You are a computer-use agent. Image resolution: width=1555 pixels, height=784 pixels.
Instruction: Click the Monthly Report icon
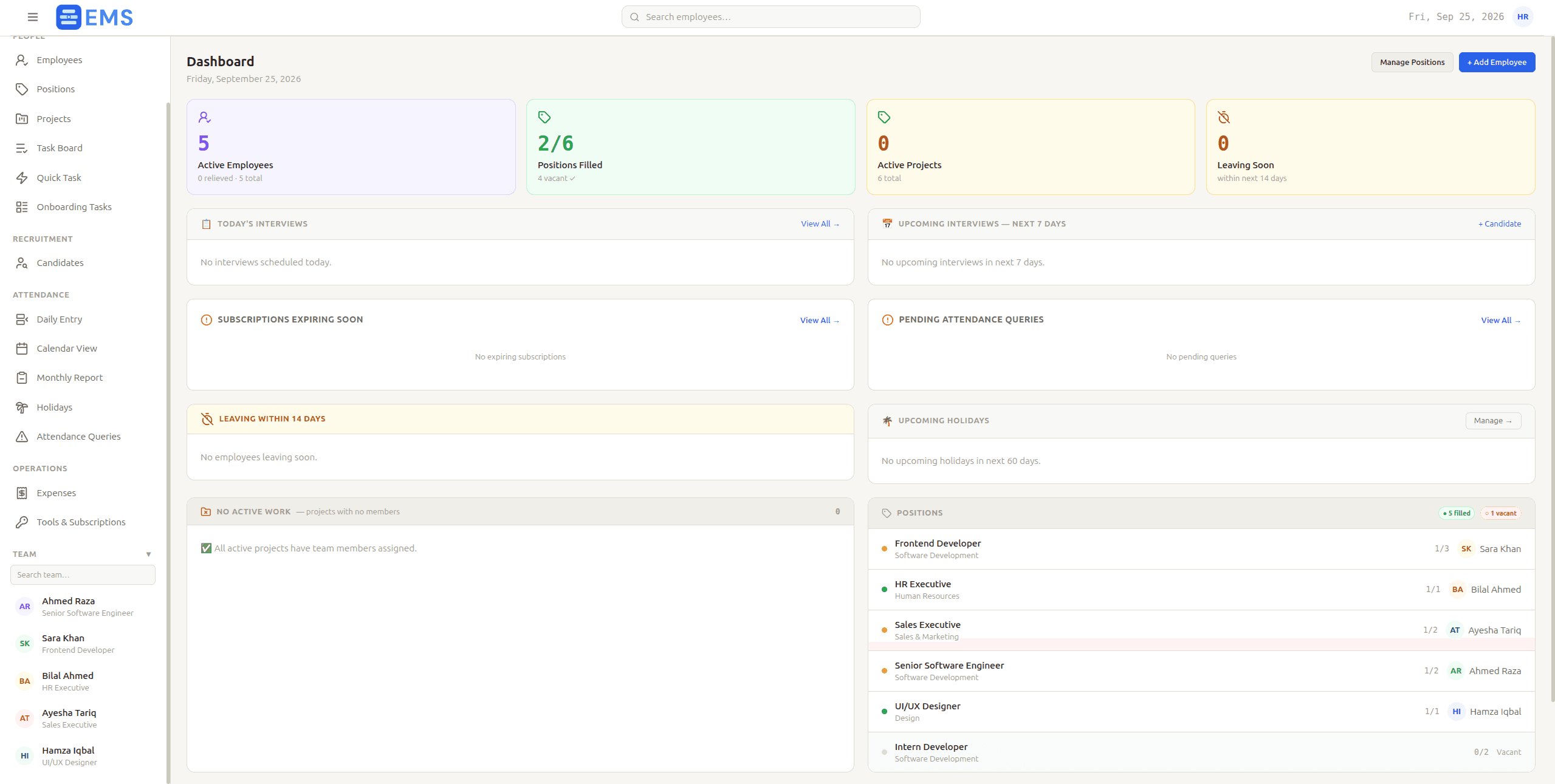(x=22, y=378)
